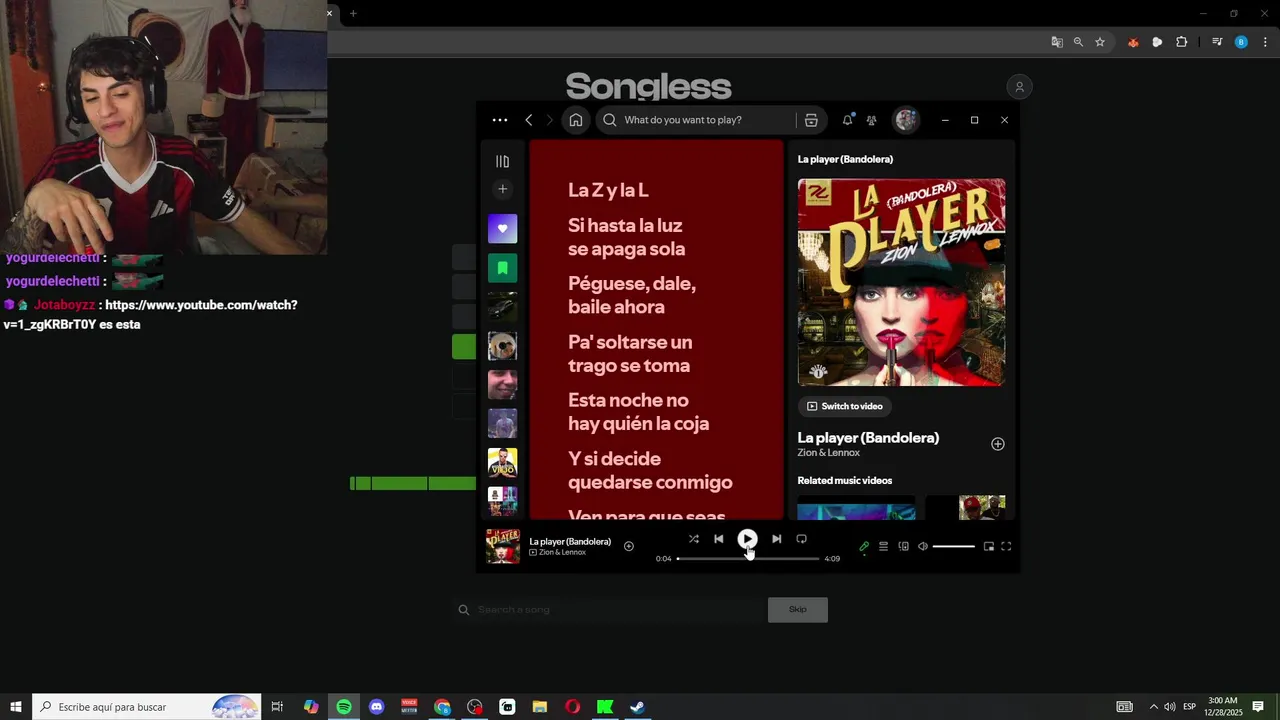
Task: Click the 'What do you want to play?' search field
Action: tap(697, 120)
